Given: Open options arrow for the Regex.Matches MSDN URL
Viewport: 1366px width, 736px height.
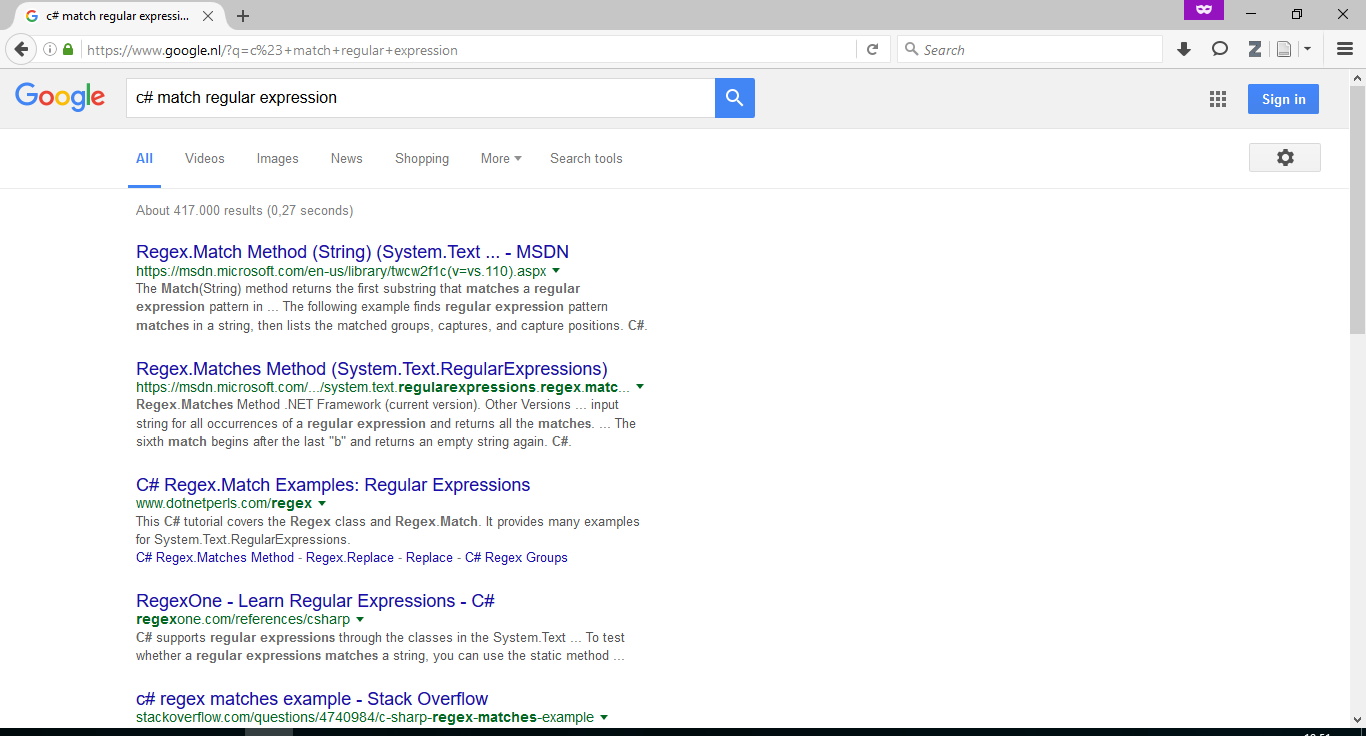Looking at the screenshot, I should click(640, 387).
